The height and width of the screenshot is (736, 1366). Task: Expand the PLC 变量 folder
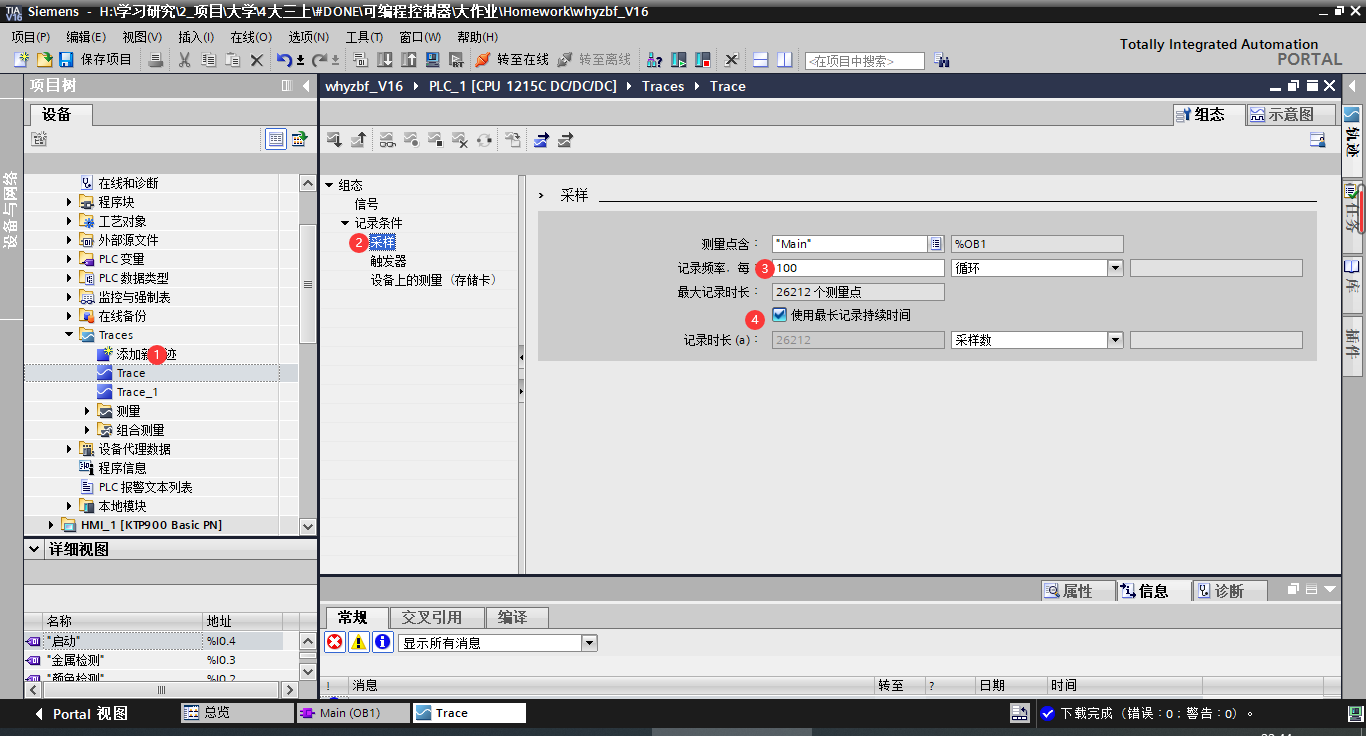point(70,259)
